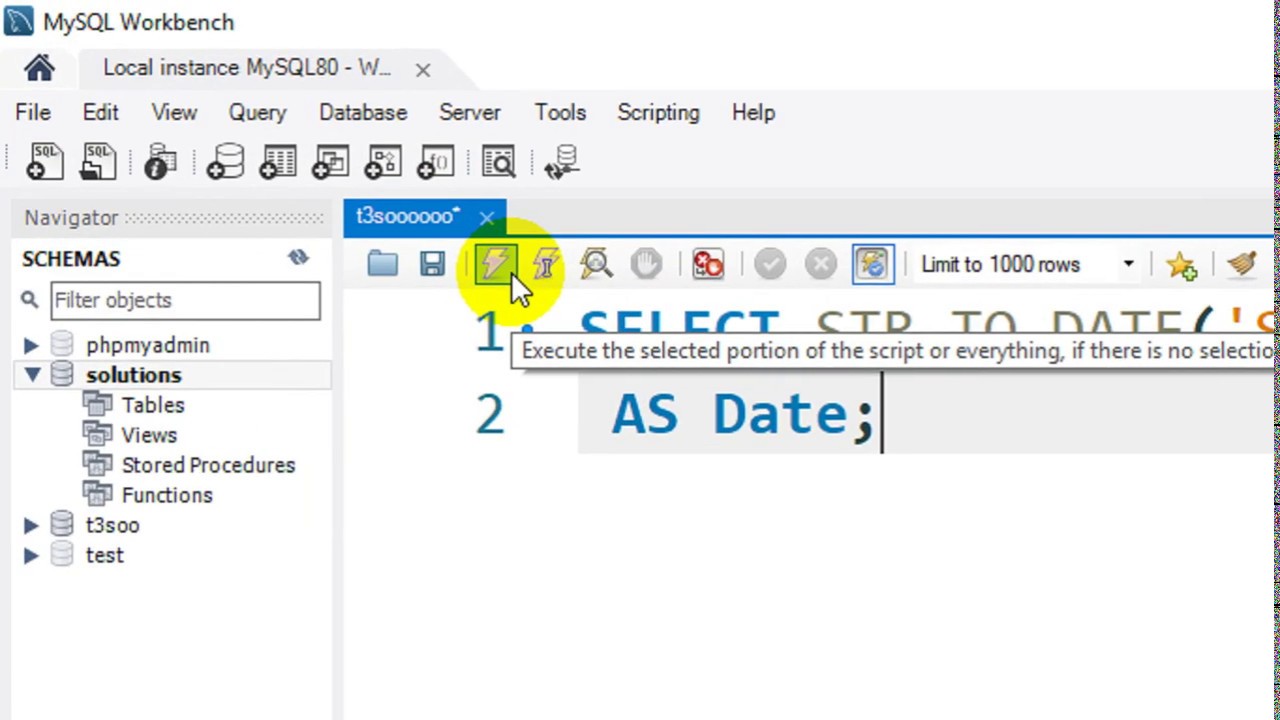
Task: Create a new stored procedure icon
Action: click(x=382, y=162)
